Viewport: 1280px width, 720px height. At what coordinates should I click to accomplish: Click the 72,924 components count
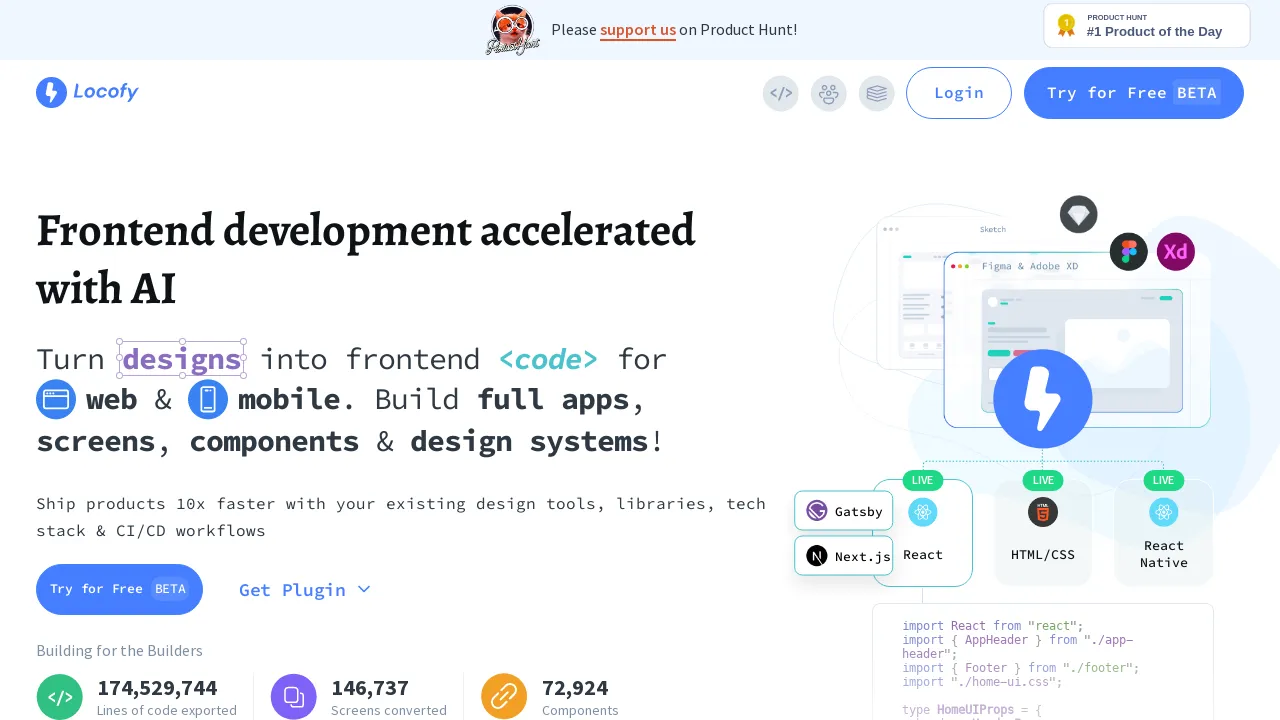tap(575, 688)
